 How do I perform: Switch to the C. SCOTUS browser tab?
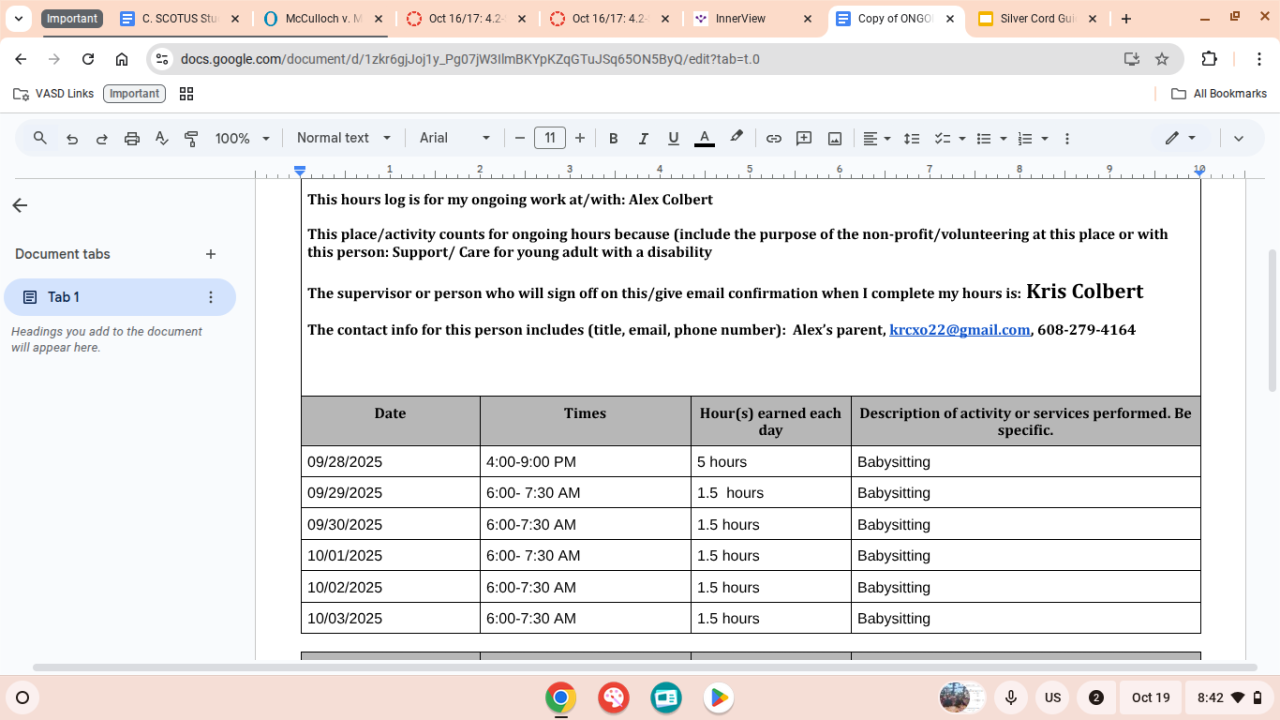click(x=178, y=19)
